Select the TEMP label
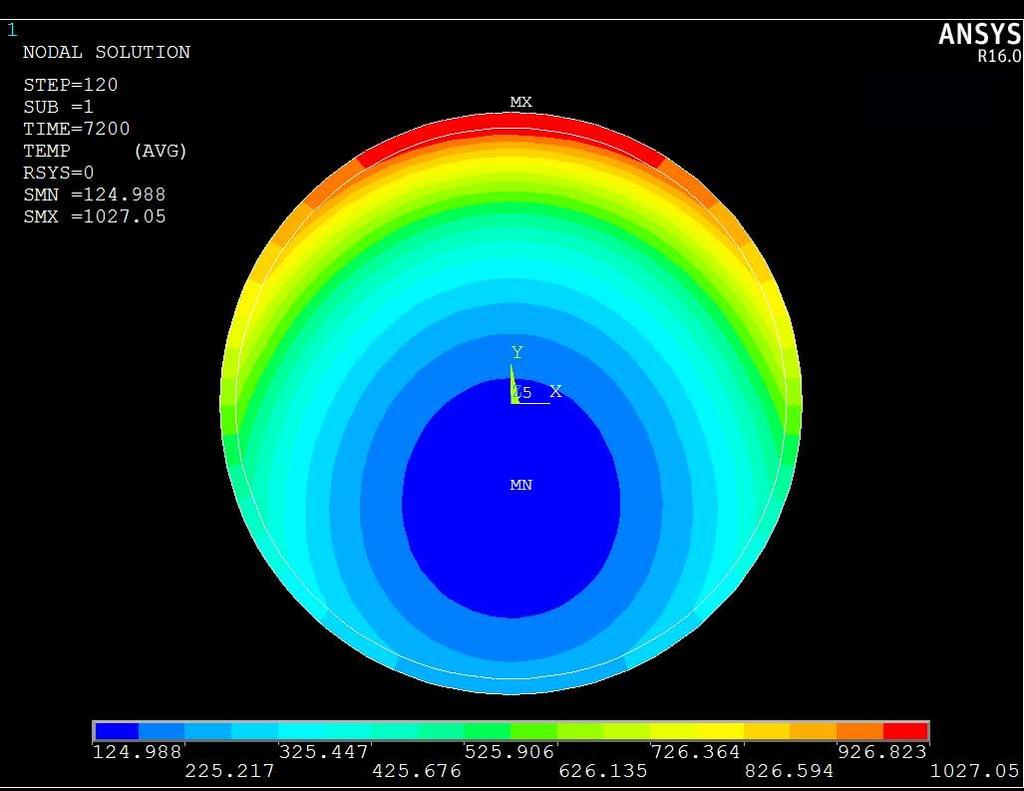Screen dimensions: 1024x791 [47, 151]
